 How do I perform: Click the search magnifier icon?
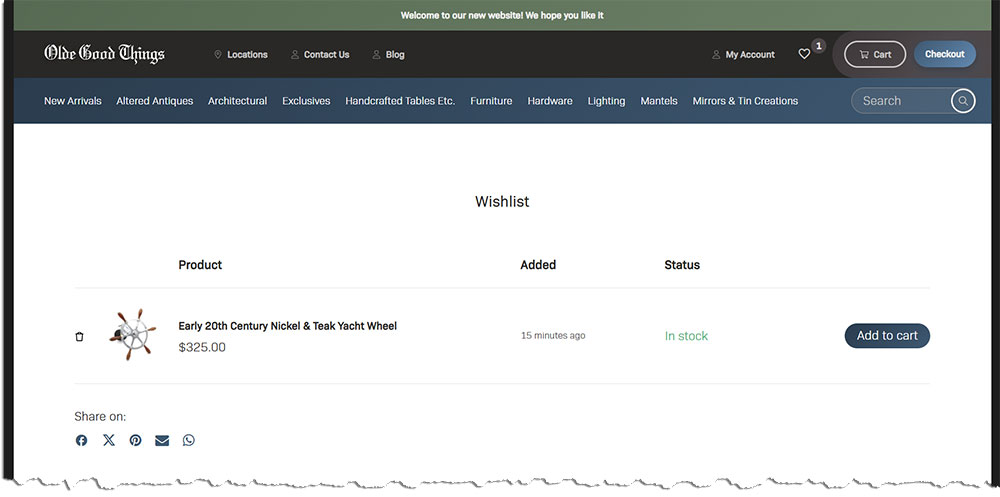pos(963,101)
